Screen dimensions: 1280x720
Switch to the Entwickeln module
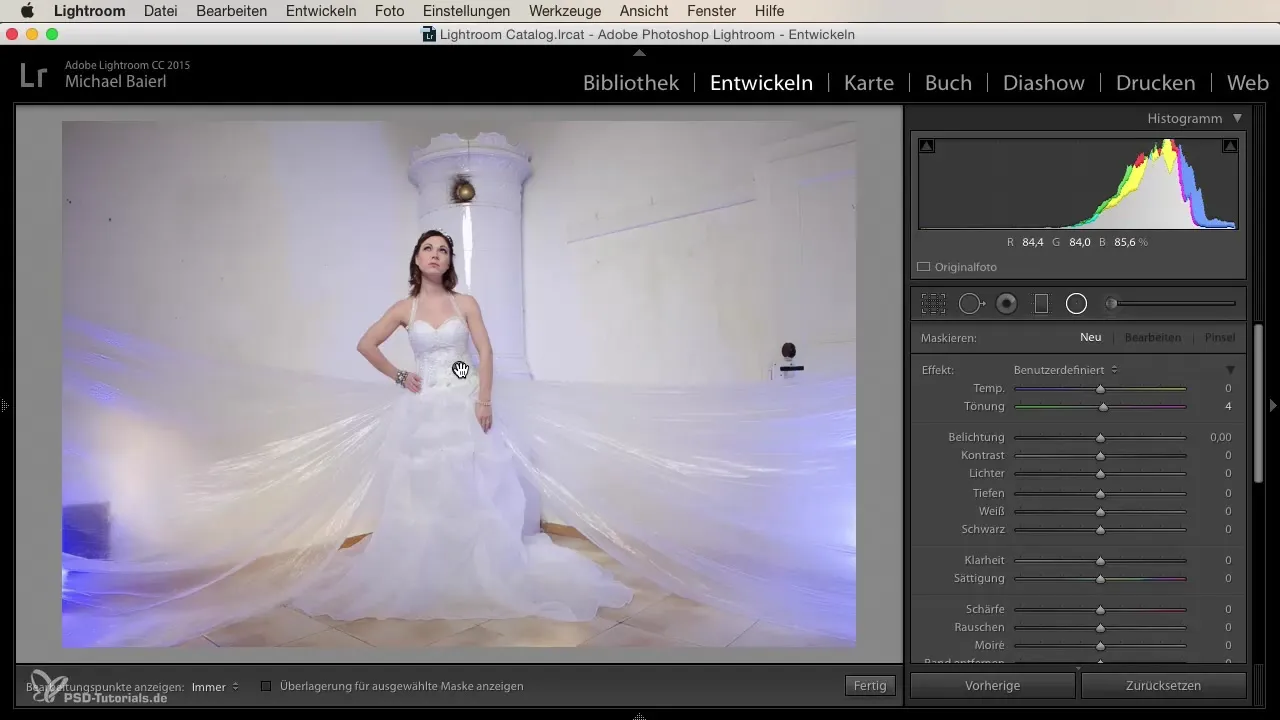tap(761, 83)
